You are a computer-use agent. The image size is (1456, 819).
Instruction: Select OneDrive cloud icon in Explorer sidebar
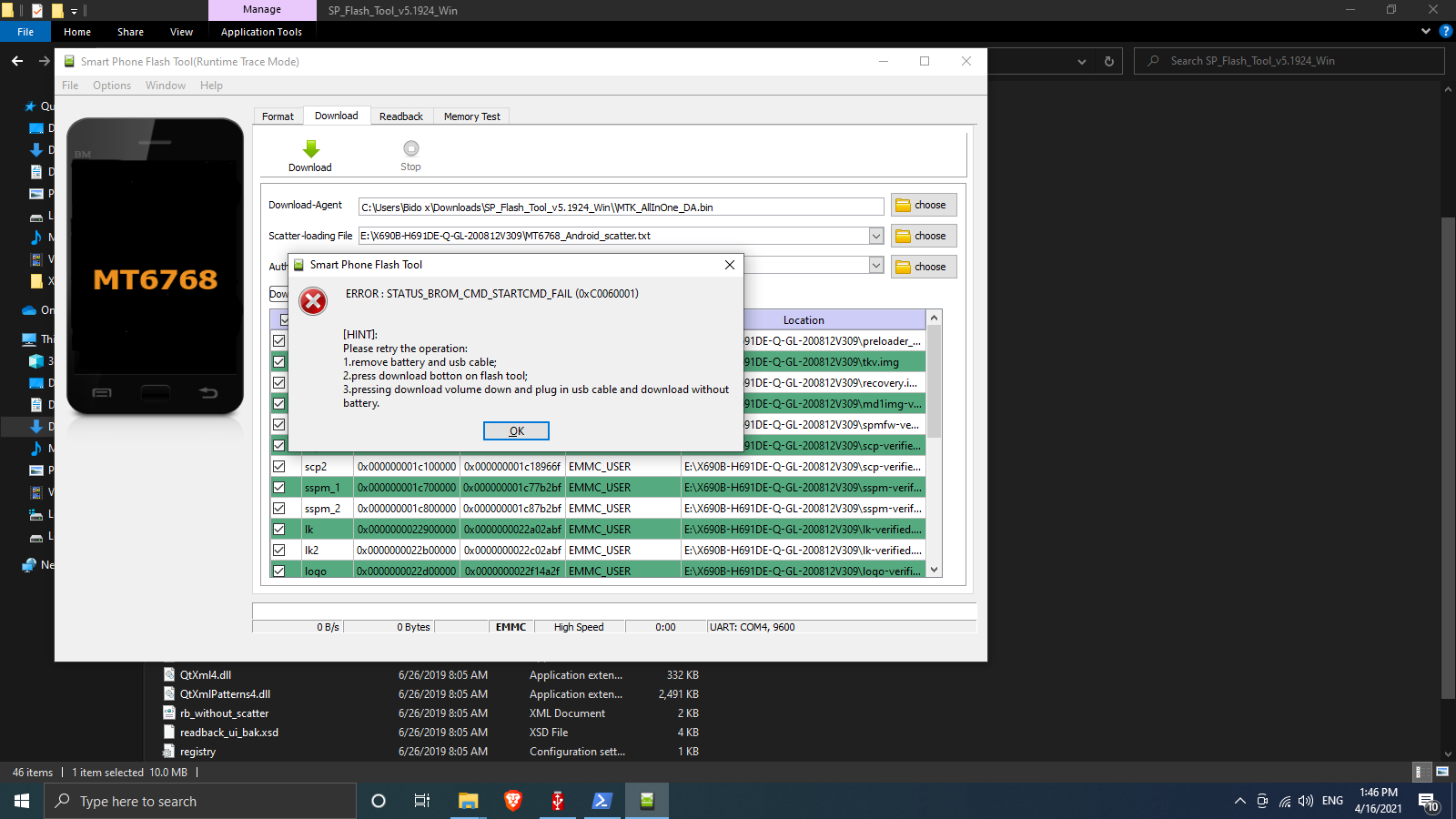(29, 310)
